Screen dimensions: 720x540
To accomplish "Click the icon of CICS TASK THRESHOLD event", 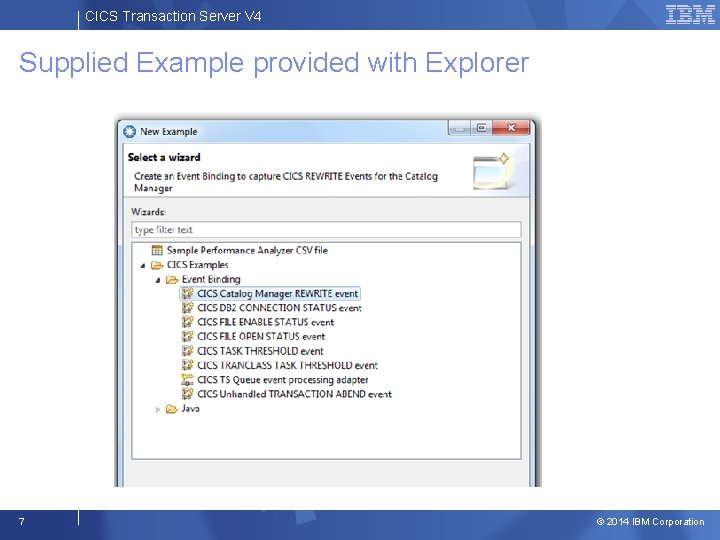I will (187, 351).
